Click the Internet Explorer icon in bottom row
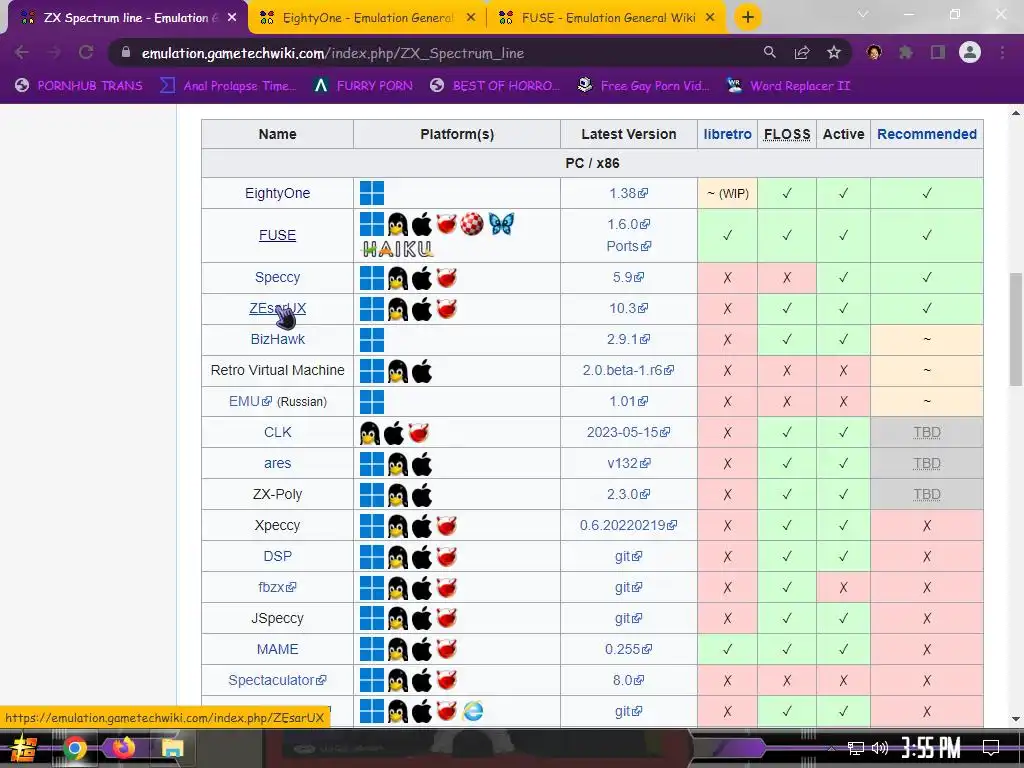This screenshot has width=1024, height=768. click(x=473, y=711)
